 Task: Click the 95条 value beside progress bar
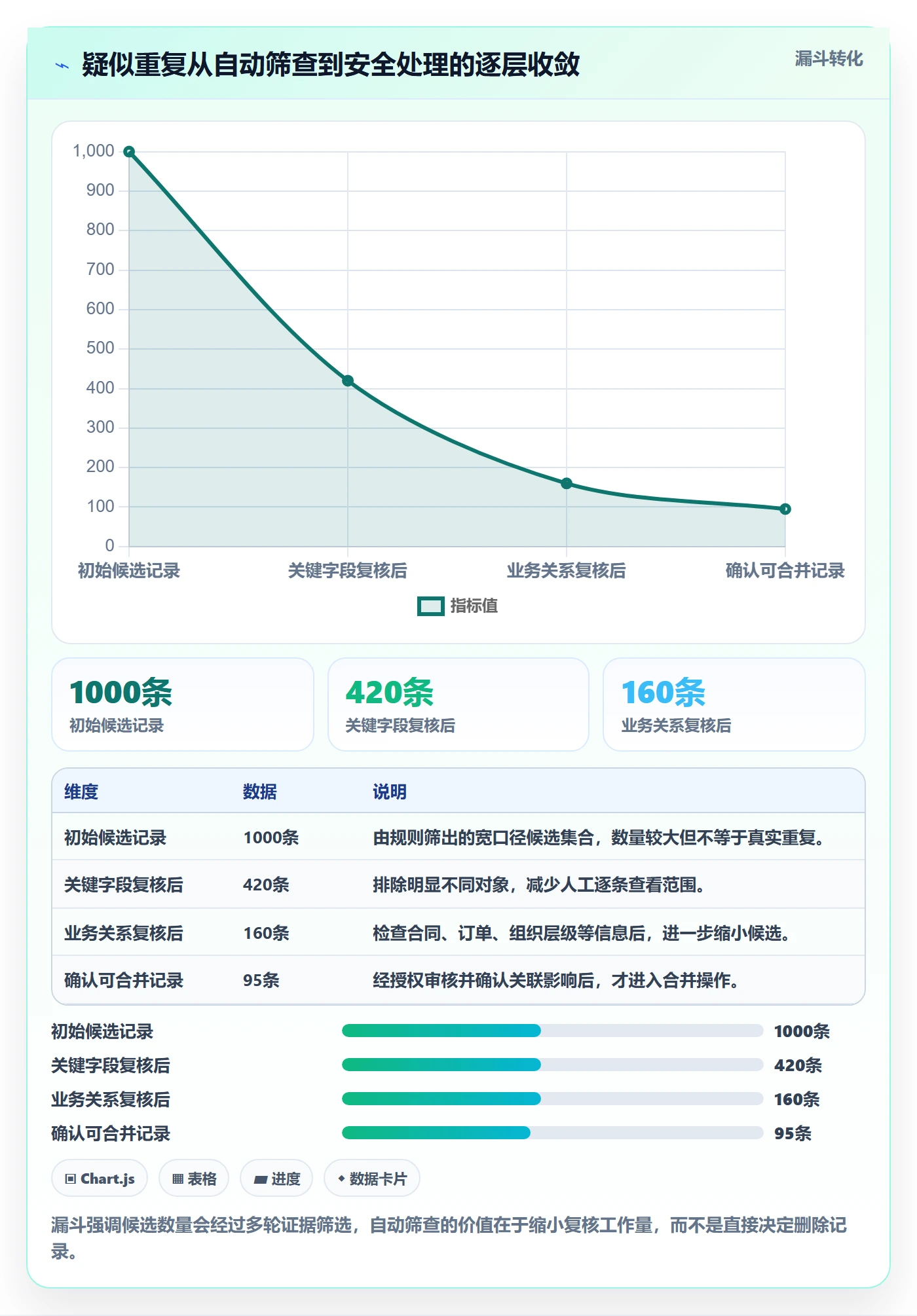point(793,1134)
